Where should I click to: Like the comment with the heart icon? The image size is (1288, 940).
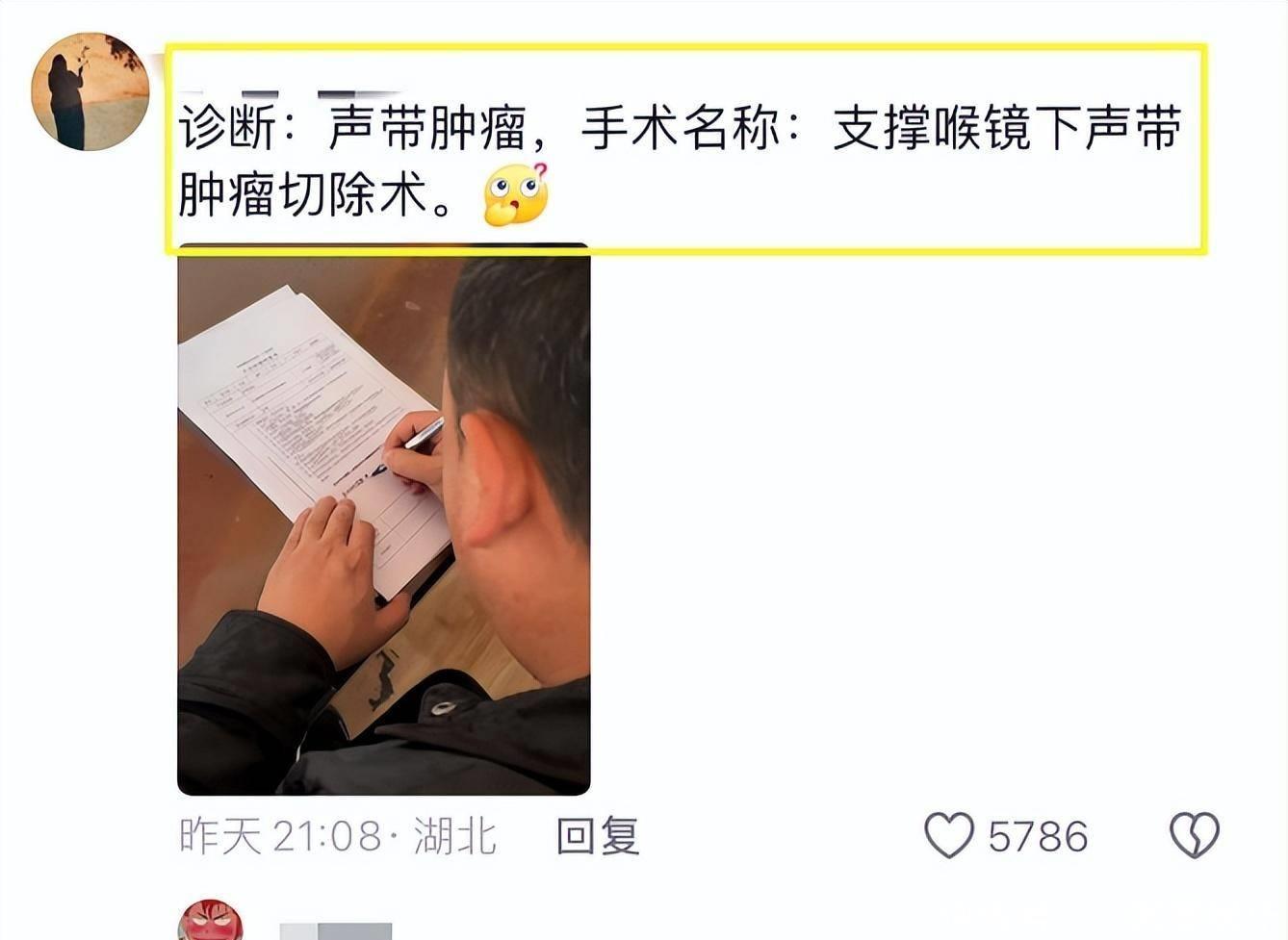[x=949, y=835]
